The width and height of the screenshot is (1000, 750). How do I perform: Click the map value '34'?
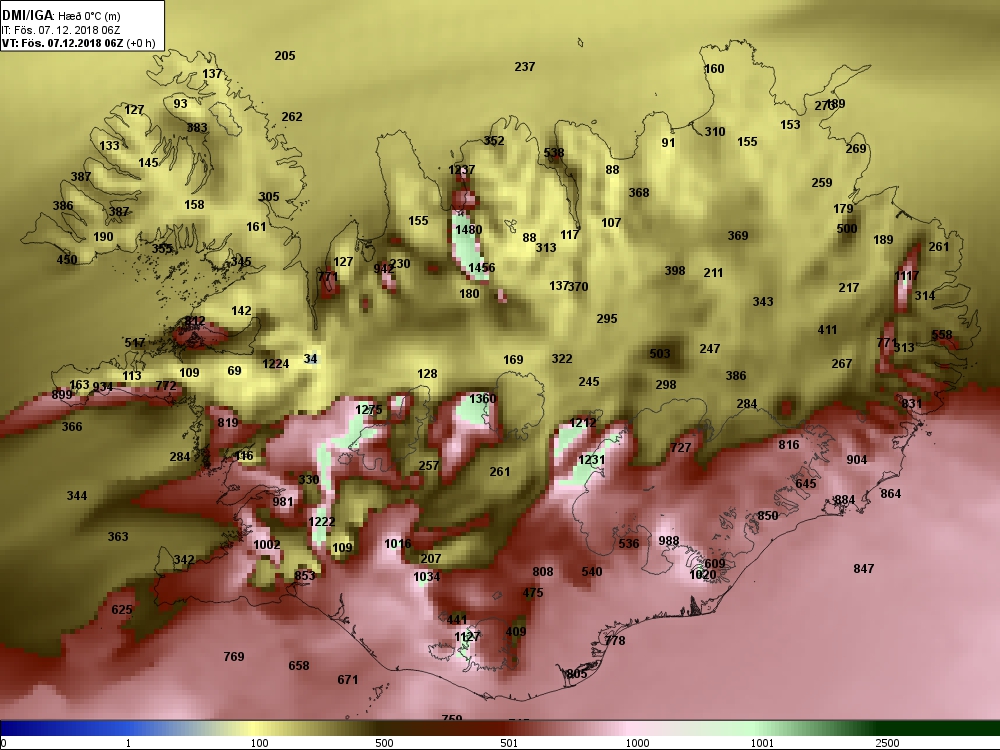point(311,359)
